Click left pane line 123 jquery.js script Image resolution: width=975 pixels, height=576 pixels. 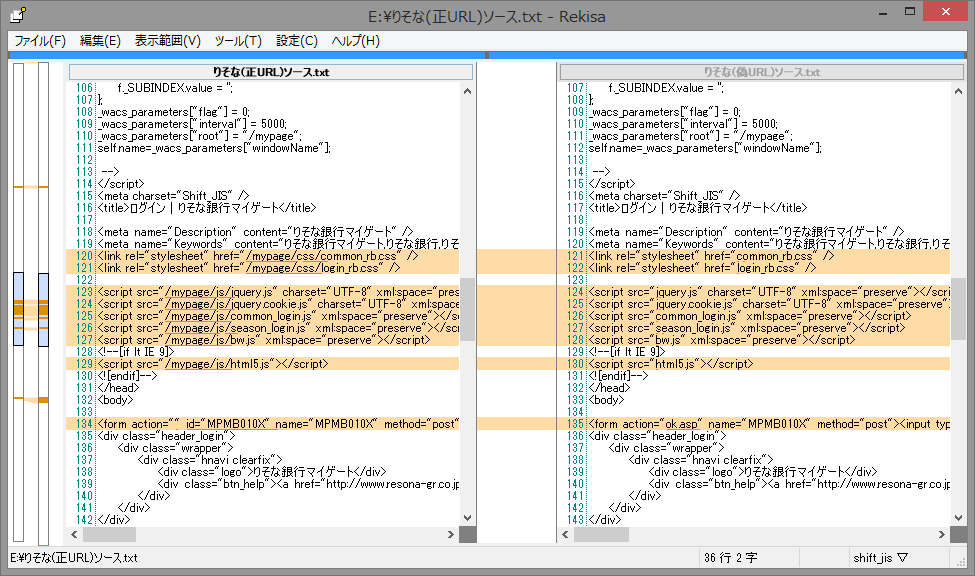tap(278, 292)
